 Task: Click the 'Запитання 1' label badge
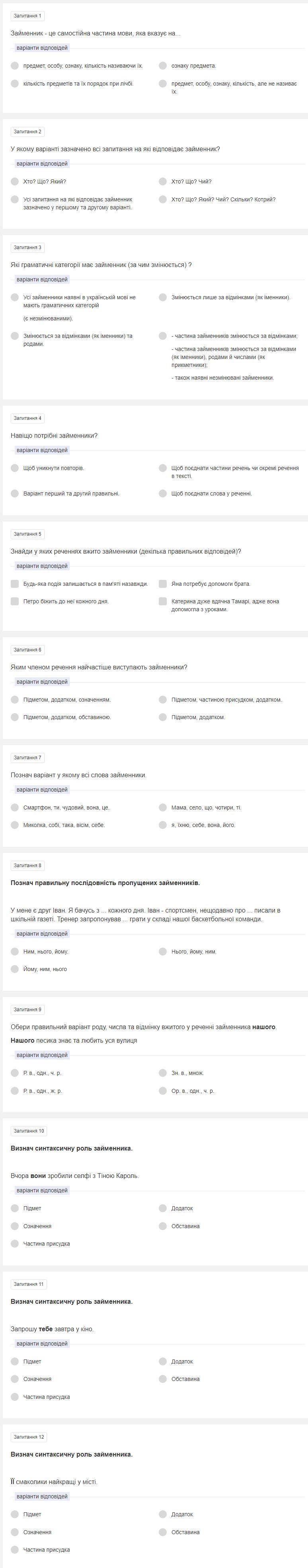[x=27, y=16]
